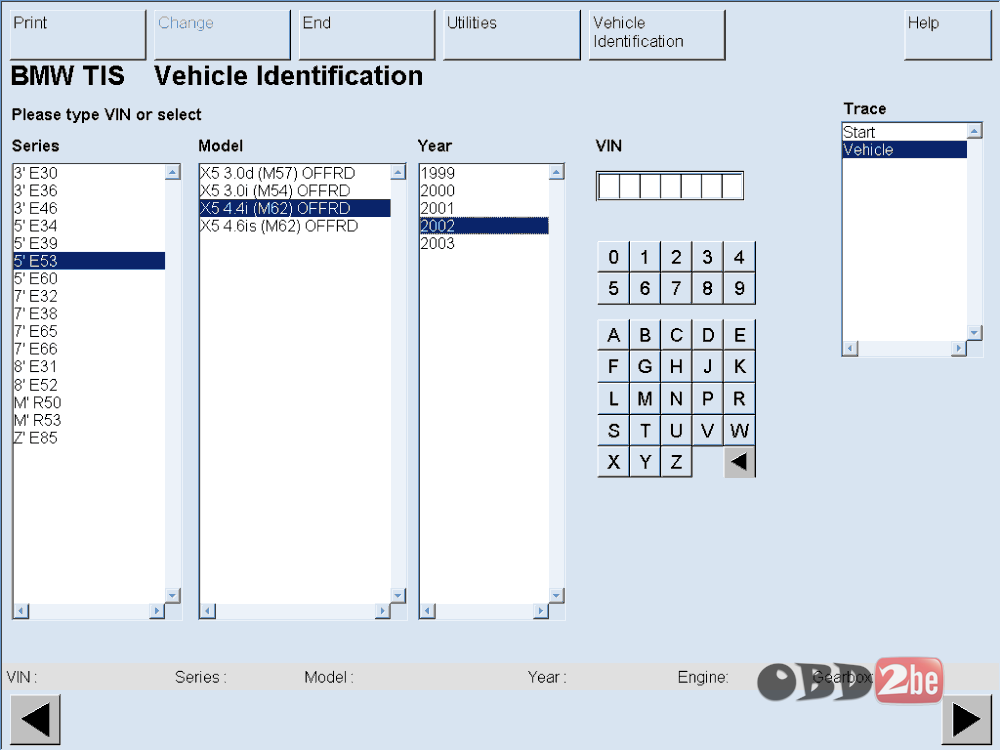Click Model list horizontal scroll-left arrow
Viewport: 1000px width, 750px height.
pos(207,611)
